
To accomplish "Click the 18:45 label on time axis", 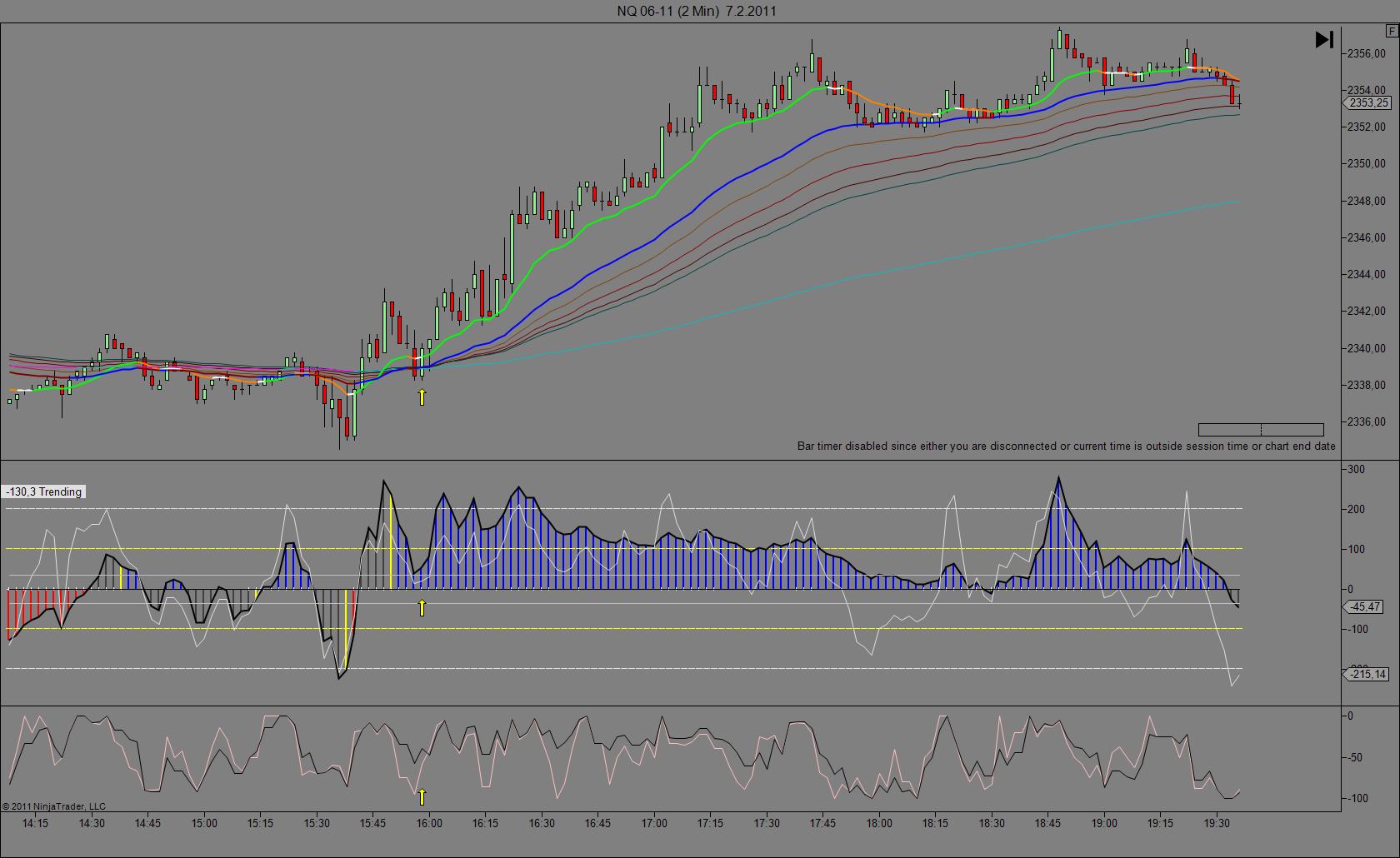I will [1047, 823].
